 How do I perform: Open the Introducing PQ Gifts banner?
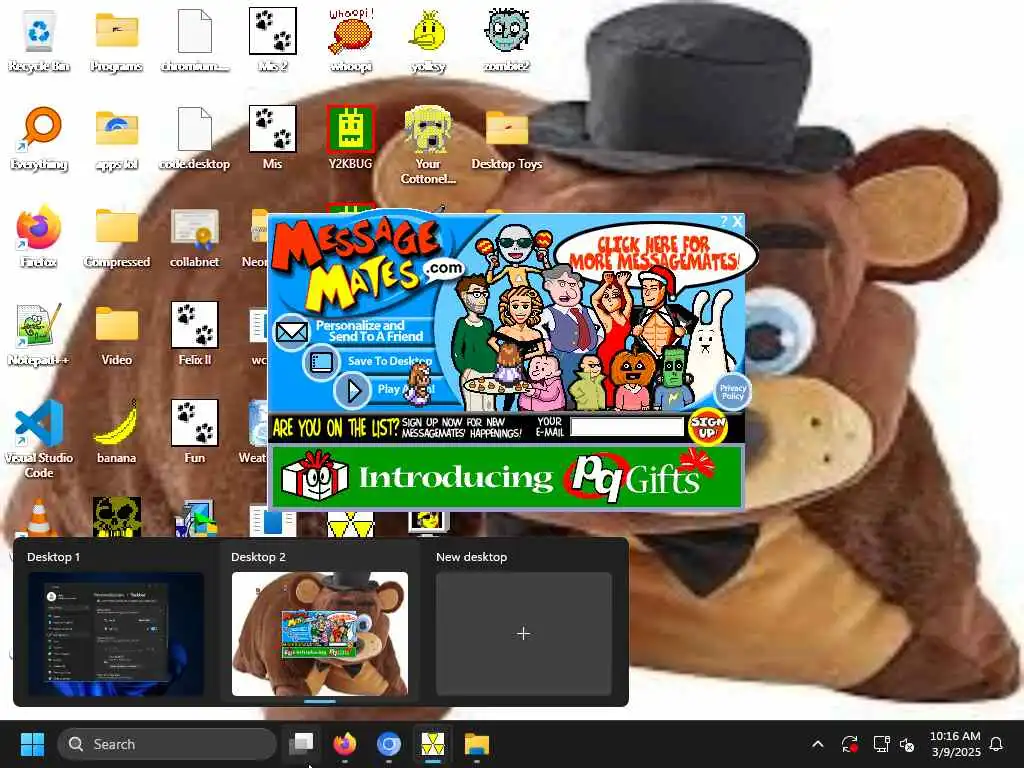507,477
